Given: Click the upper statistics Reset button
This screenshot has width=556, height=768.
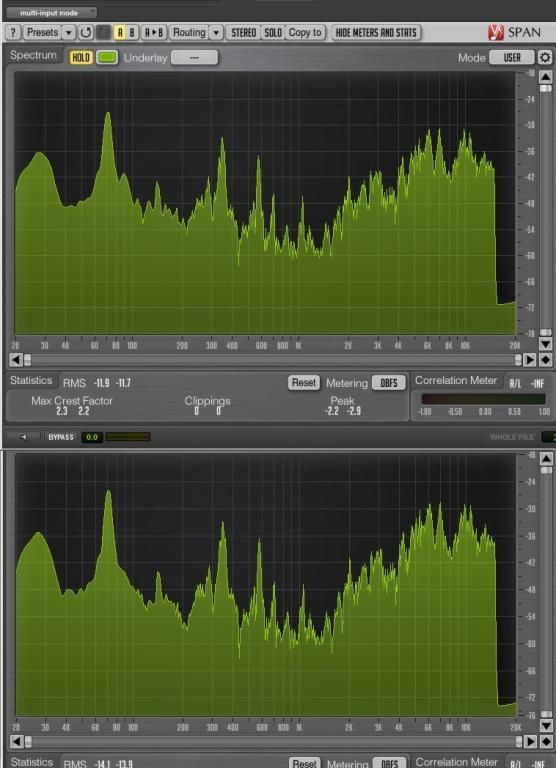Looking at the screenshot, I should point(304,383).
